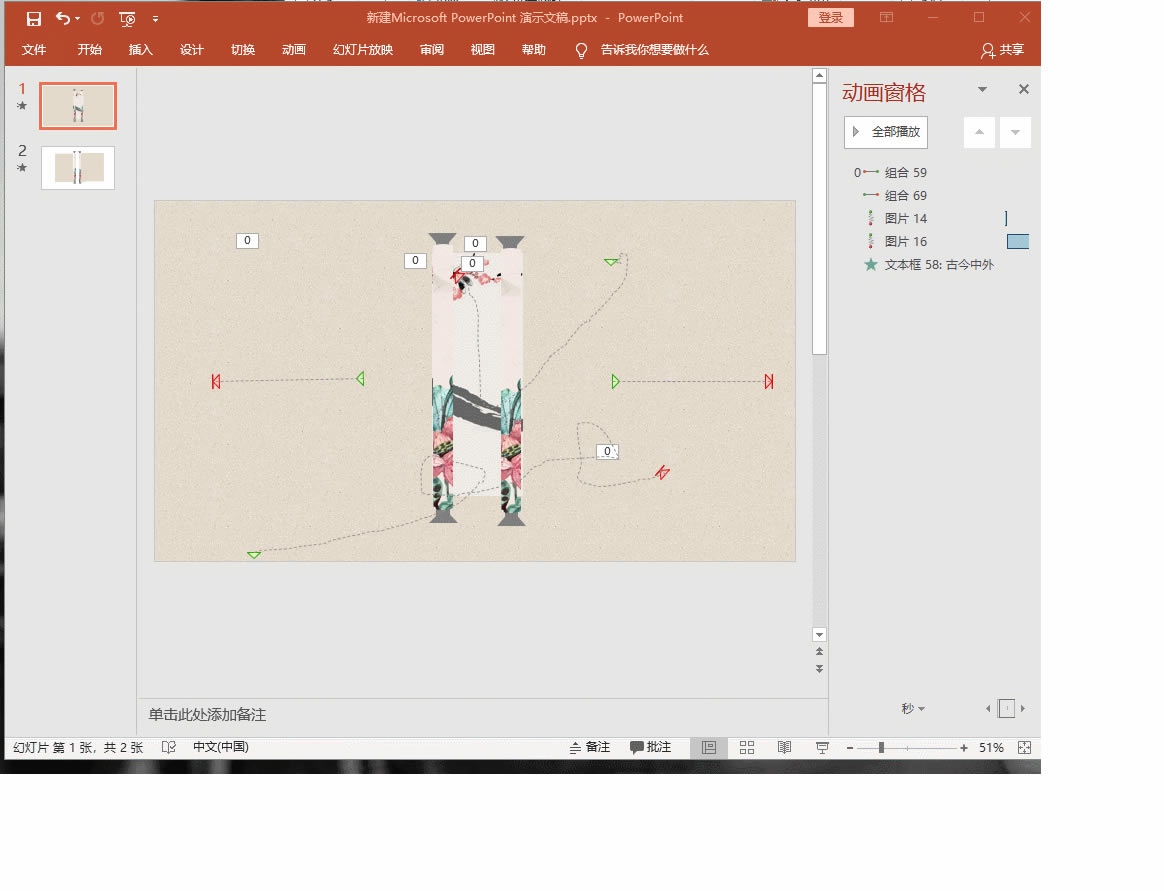Select slide 2 thumbnail
Viewport: 1164px width, 891px height.
coord(78,168)
